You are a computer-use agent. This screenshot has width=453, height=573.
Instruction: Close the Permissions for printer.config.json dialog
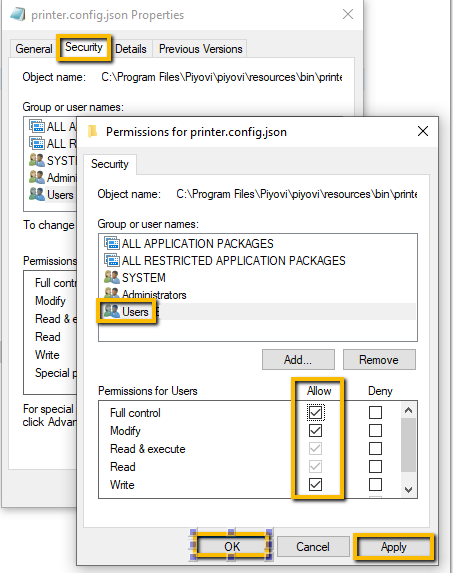[x=423, y=131]
